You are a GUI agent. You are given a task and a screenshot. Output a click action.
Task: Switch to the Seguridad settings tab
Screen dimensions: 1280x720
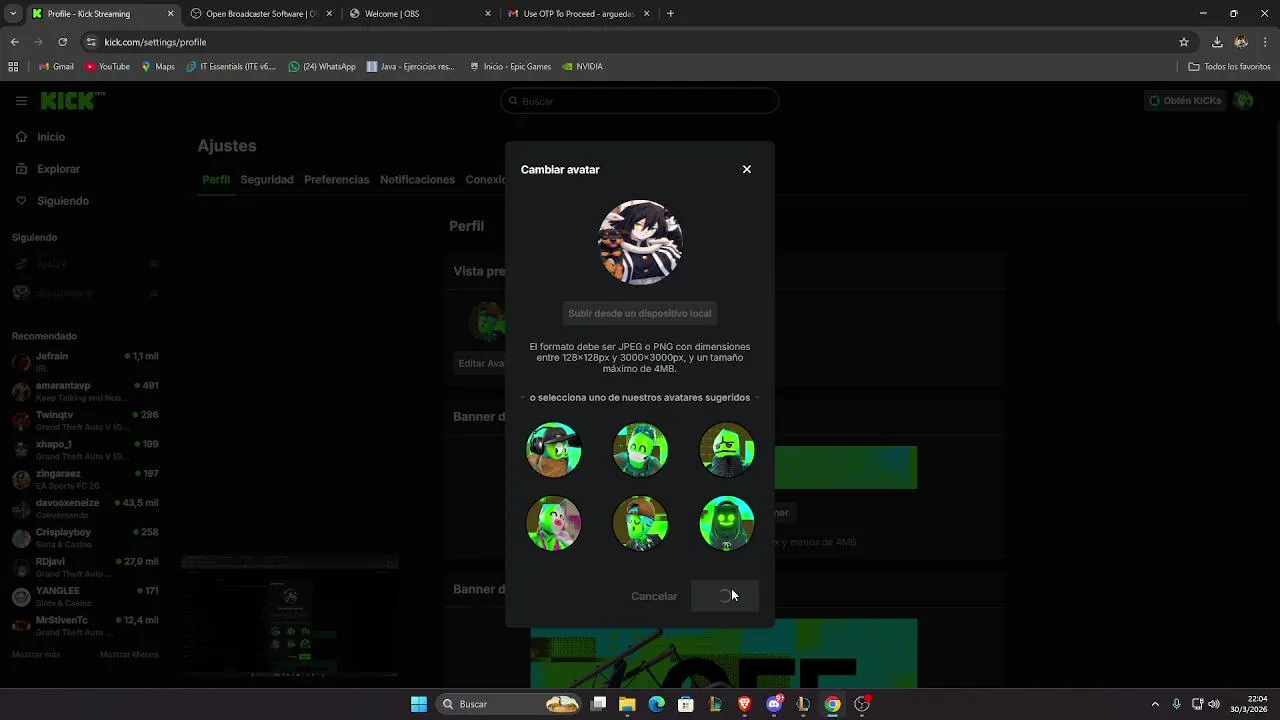[267, 180]
